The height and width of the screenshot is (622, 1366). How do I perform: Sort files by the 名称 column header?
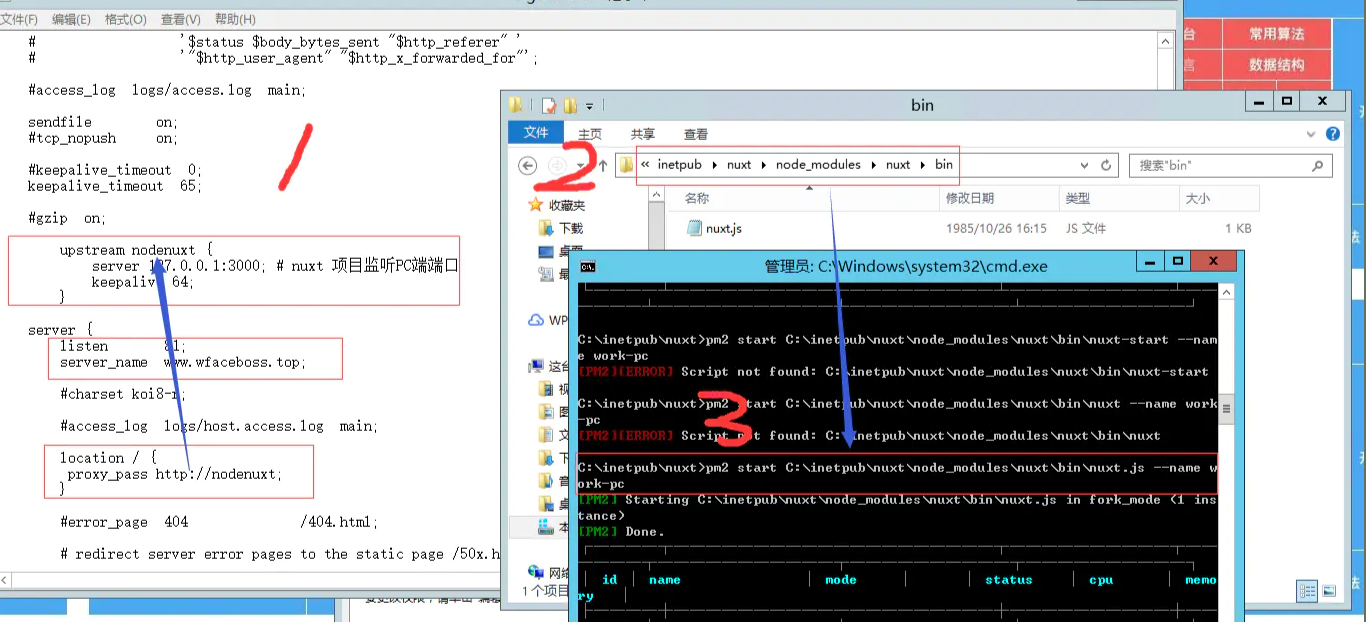click(x=803, y=199)
